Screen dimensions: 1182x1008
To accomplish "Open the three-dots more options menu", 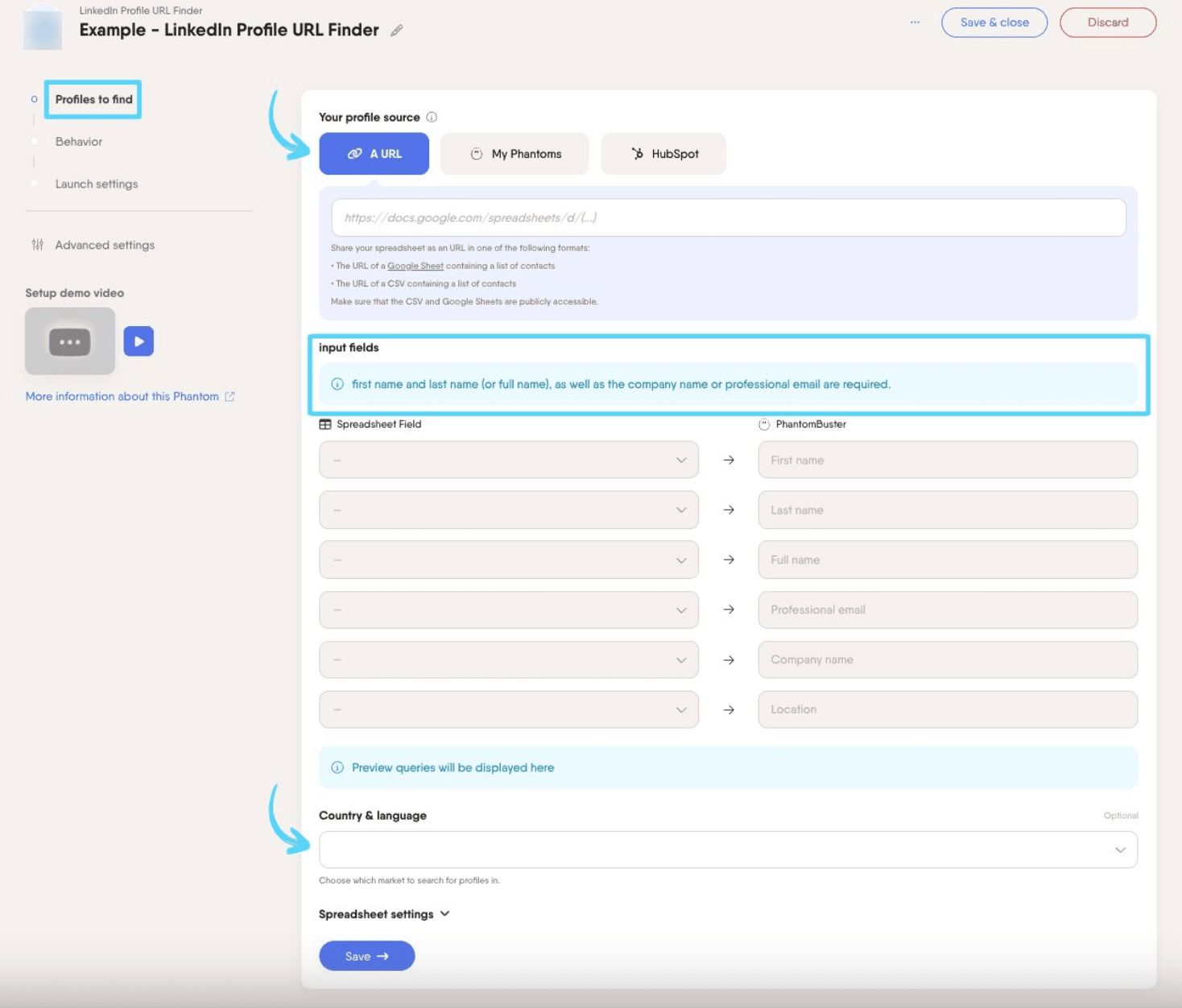I will [x=915, y=23].
